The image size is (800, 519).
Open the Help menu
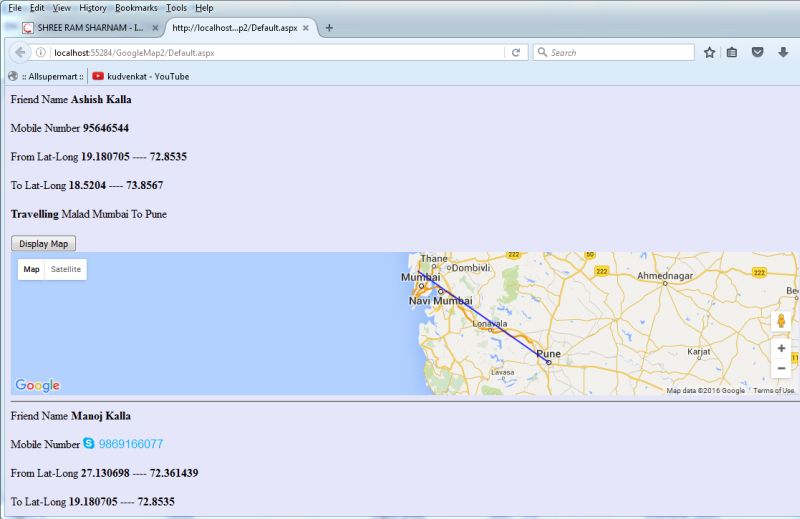click(x=204, y=8)
